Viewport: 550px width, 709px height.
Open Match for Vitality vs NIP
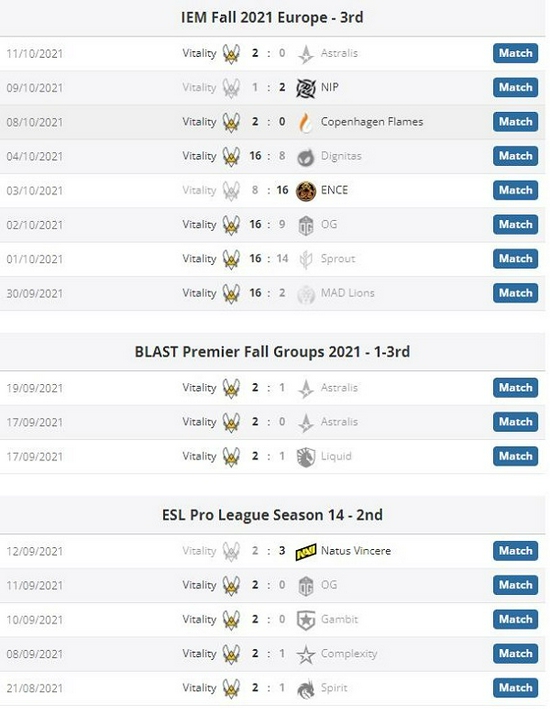515,87
